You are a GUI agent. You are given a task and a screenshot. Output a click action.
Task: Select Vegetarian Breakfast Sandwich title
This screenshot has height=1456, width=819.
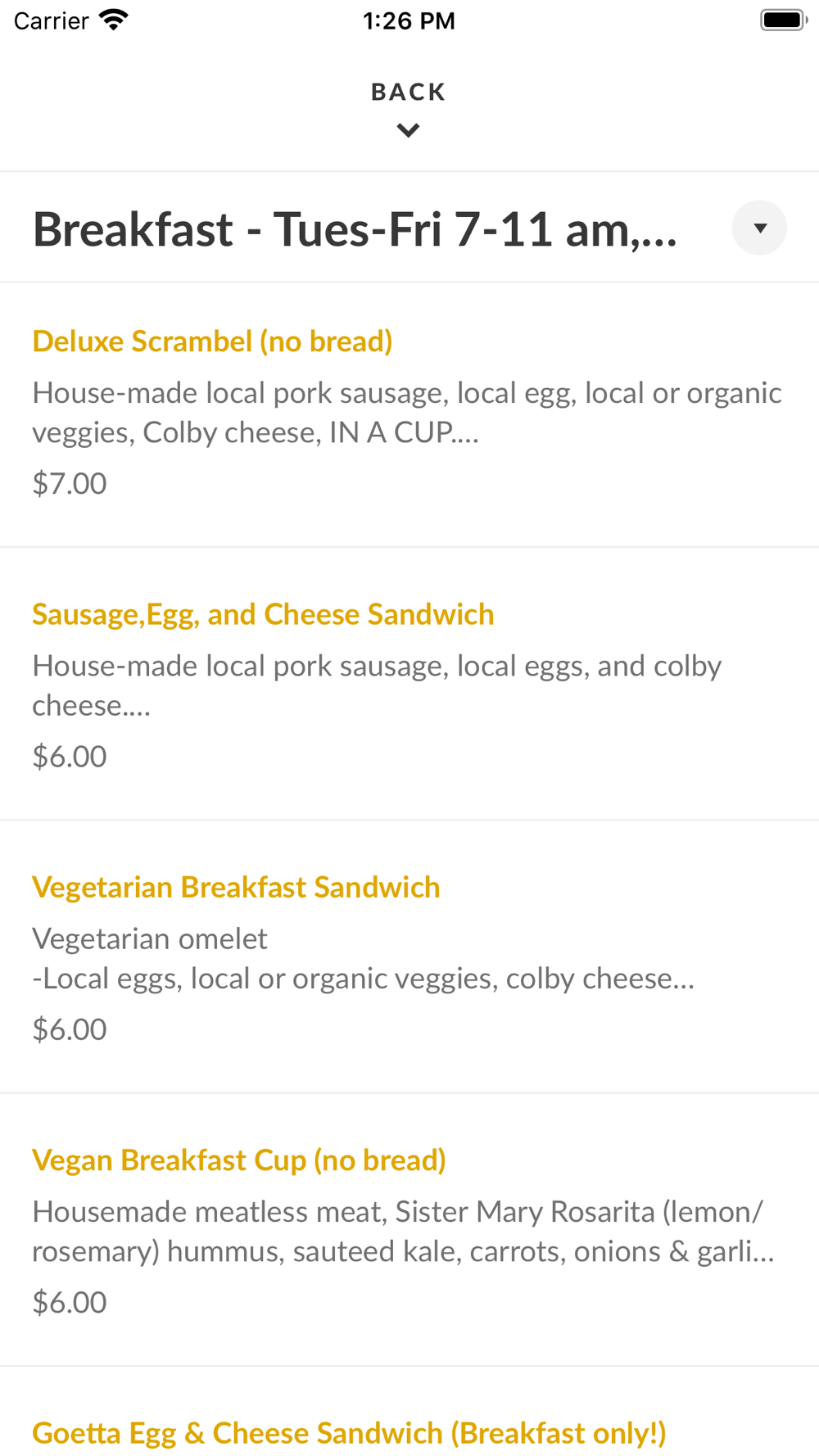[x=236, y=887]
